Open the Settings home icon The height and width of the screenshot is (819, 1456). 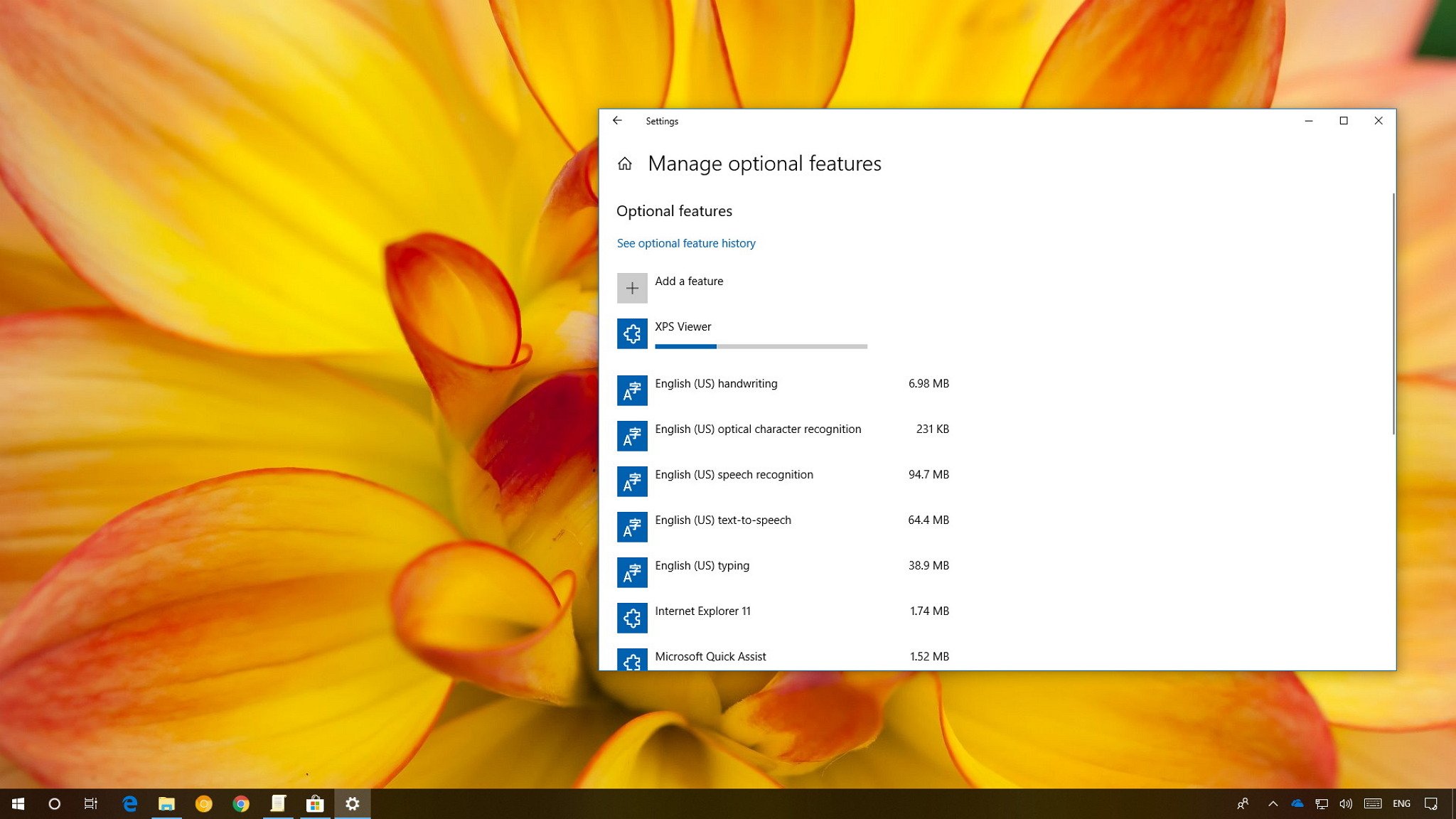[x=625, y=164]
